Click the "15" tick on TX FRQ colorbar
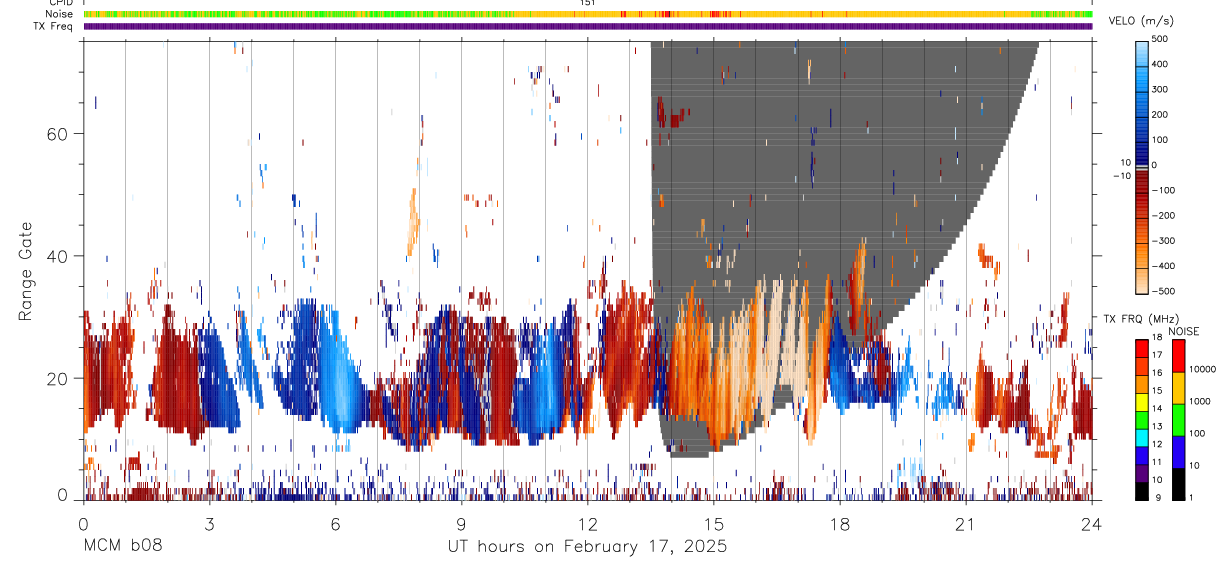1228x567 pixels. [1158, 393]
